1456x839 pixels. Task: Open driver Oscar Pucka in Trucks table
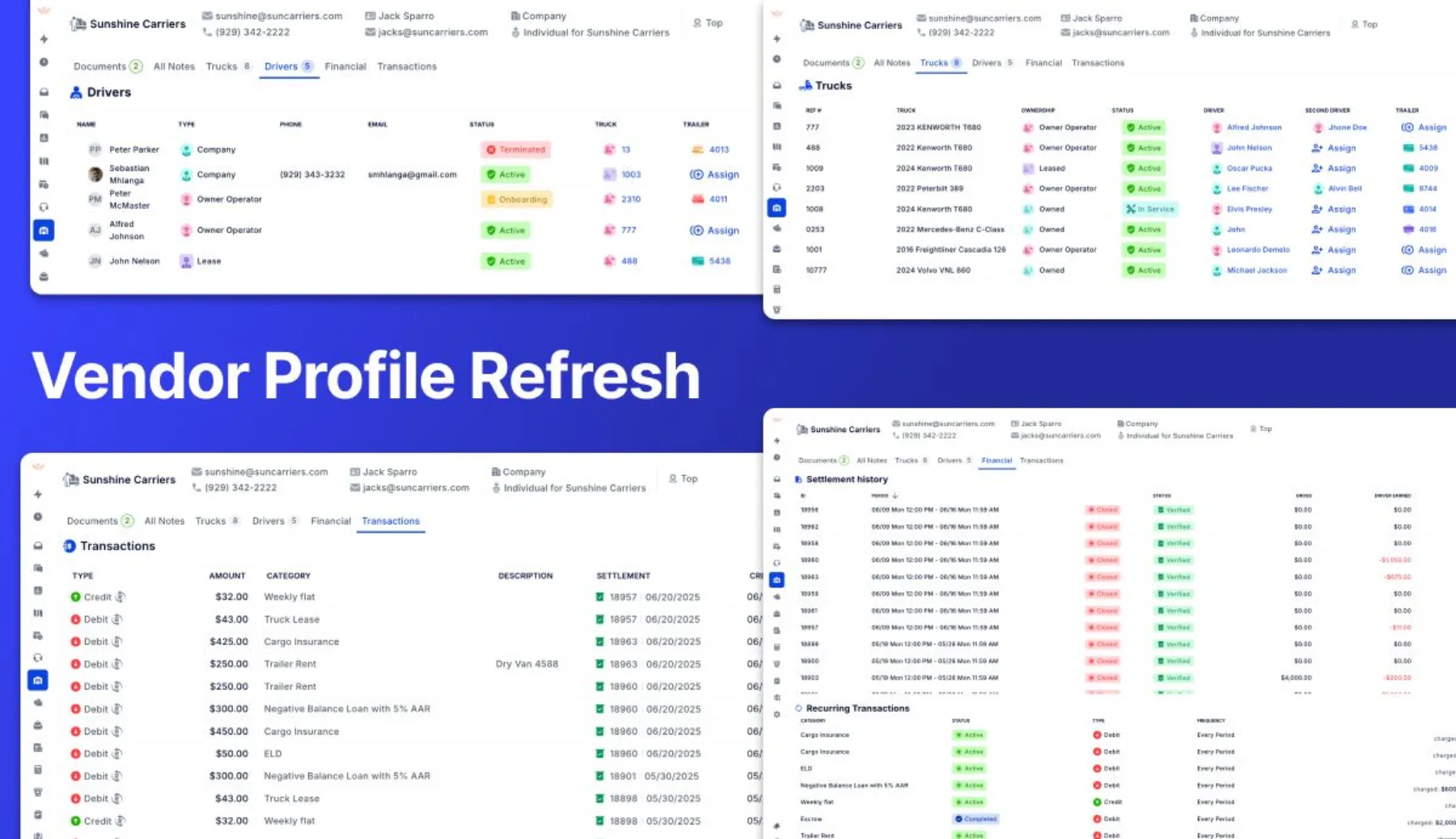pos(1249,168)
